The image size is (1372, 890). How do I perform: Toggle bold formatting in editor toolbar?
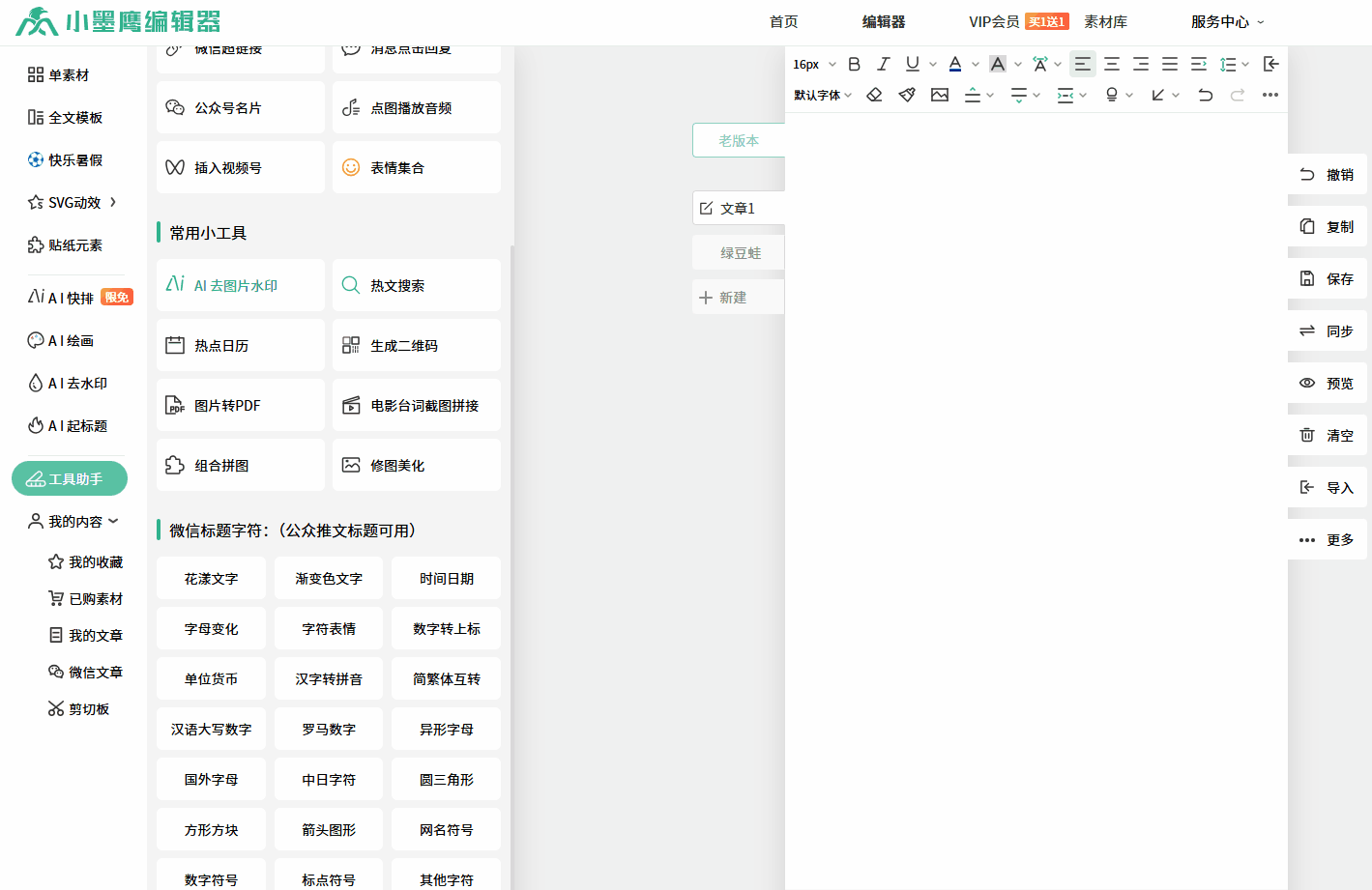[854, 64]
